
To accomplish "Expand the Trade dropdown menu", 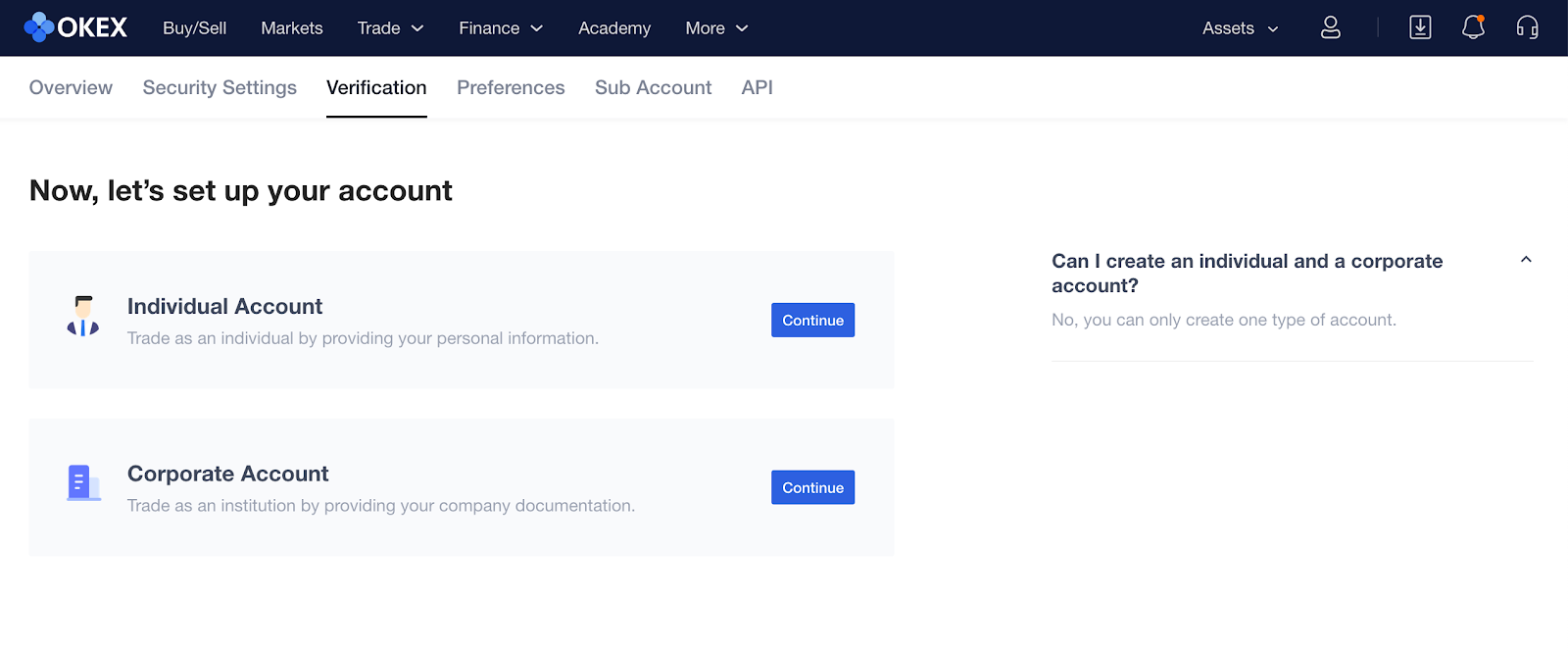I will pos(390,28).
